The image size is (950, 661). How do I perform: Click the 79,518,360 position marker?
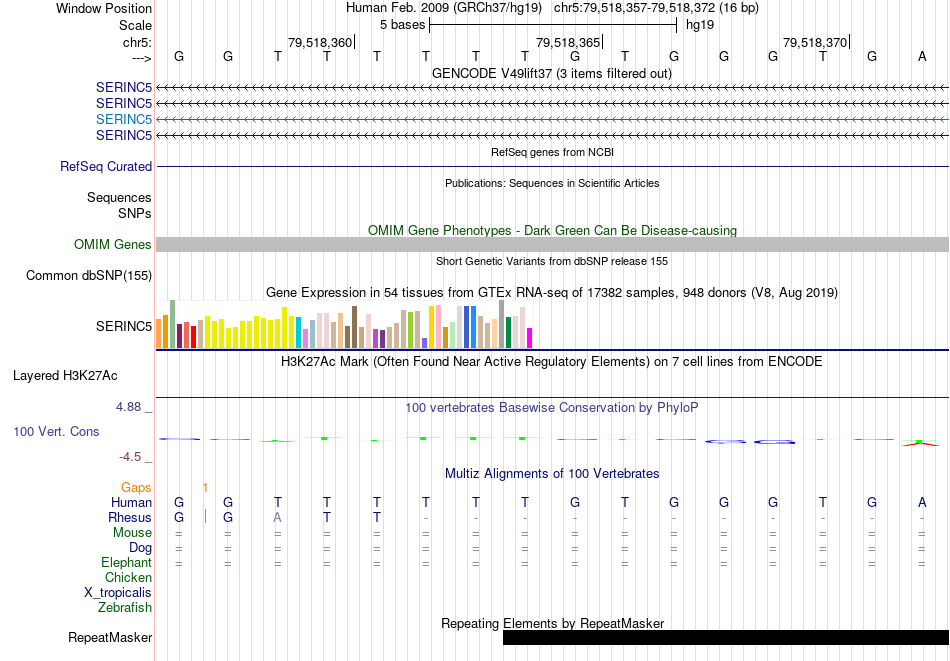pos(320,42)
